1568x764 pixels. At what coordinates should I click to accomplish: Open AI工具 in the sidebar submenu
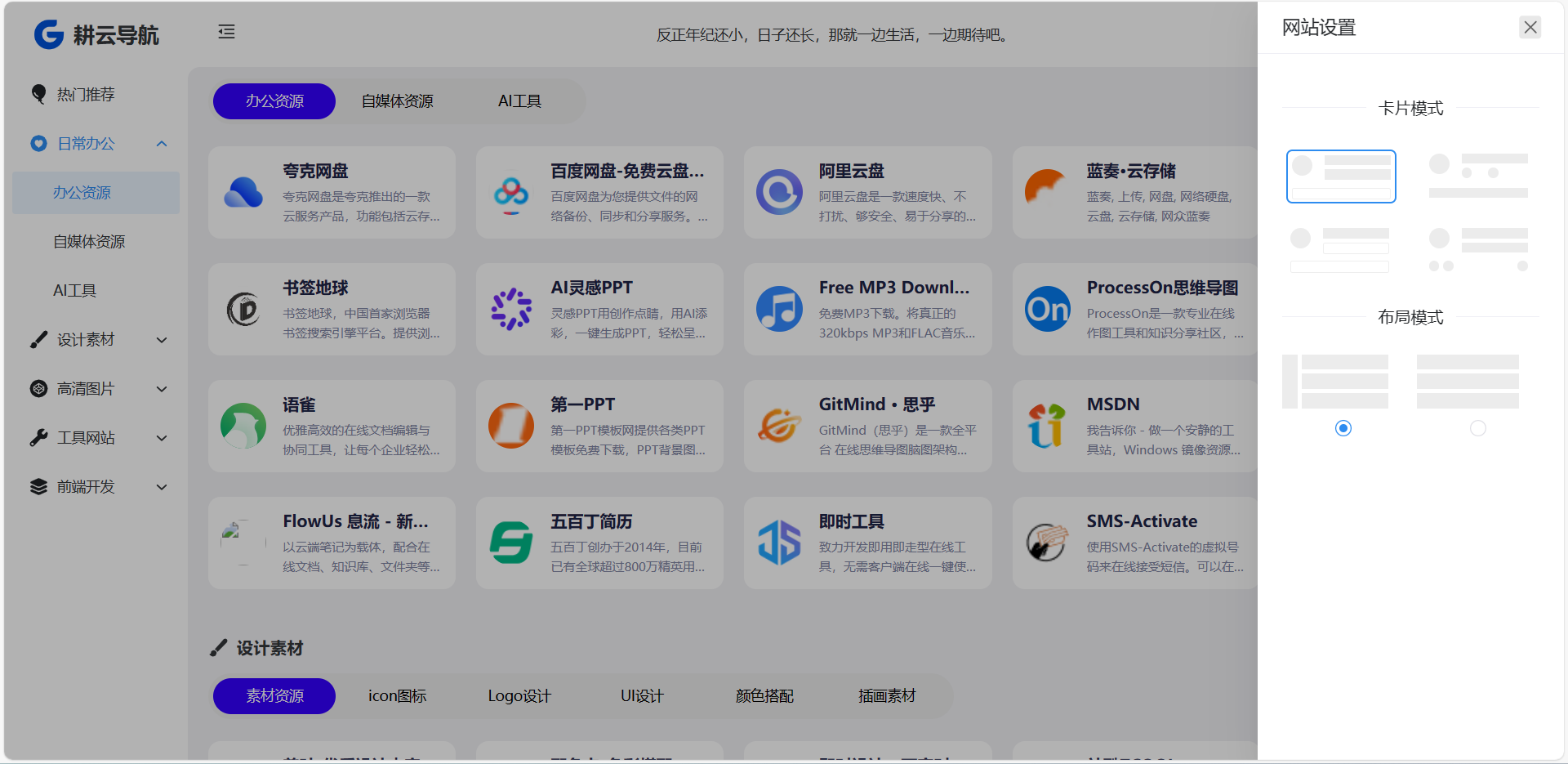coord(96,291)
